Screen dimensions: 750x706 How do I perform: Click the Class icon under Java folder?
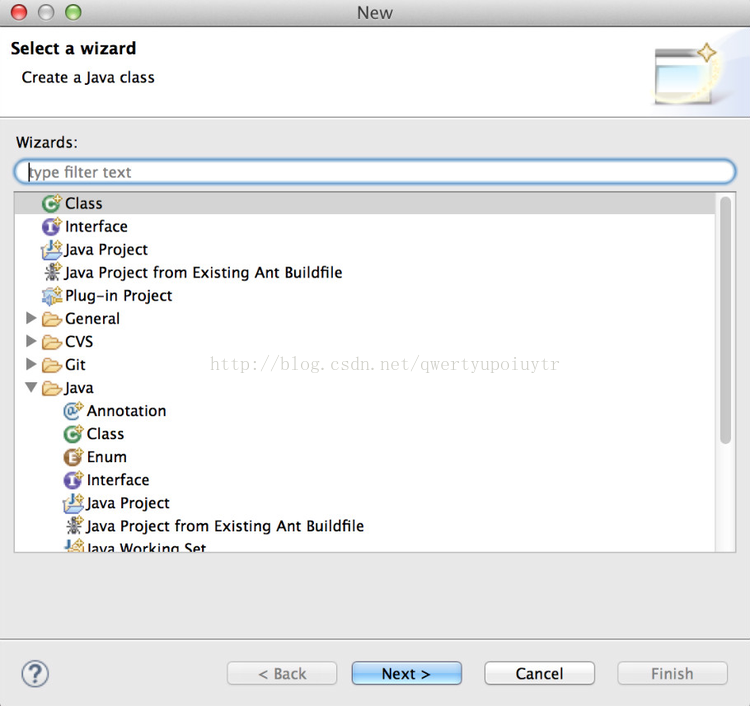pos(73,434)
